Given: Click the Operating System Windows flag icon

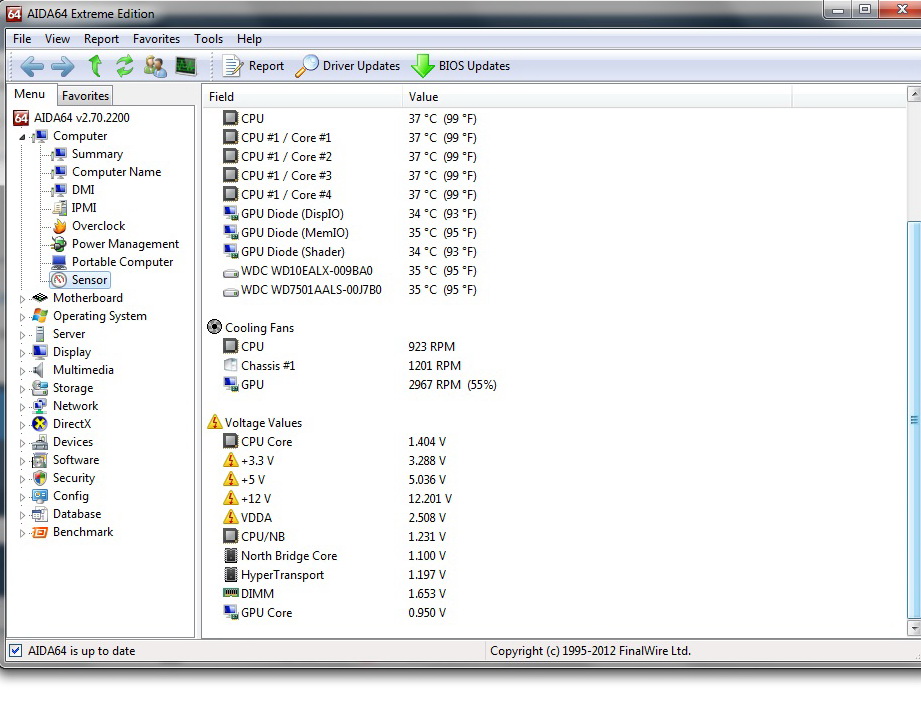Looking at the screenshot, I should (40, 316).
